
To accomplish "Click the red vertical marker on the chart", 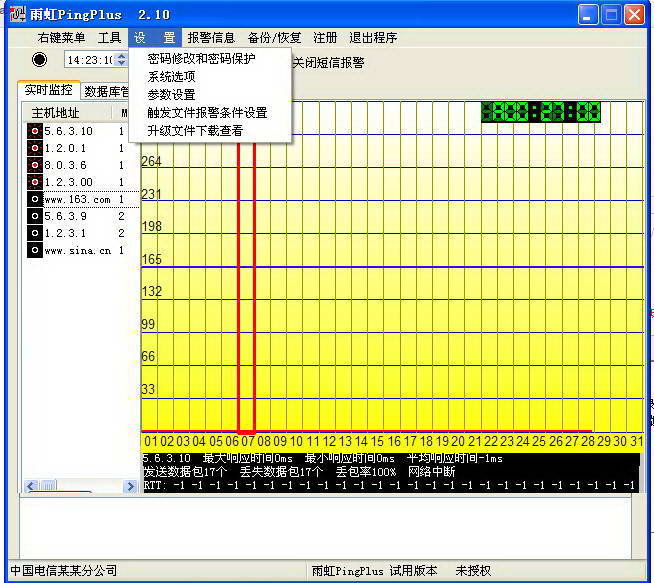I will [246, 288].
